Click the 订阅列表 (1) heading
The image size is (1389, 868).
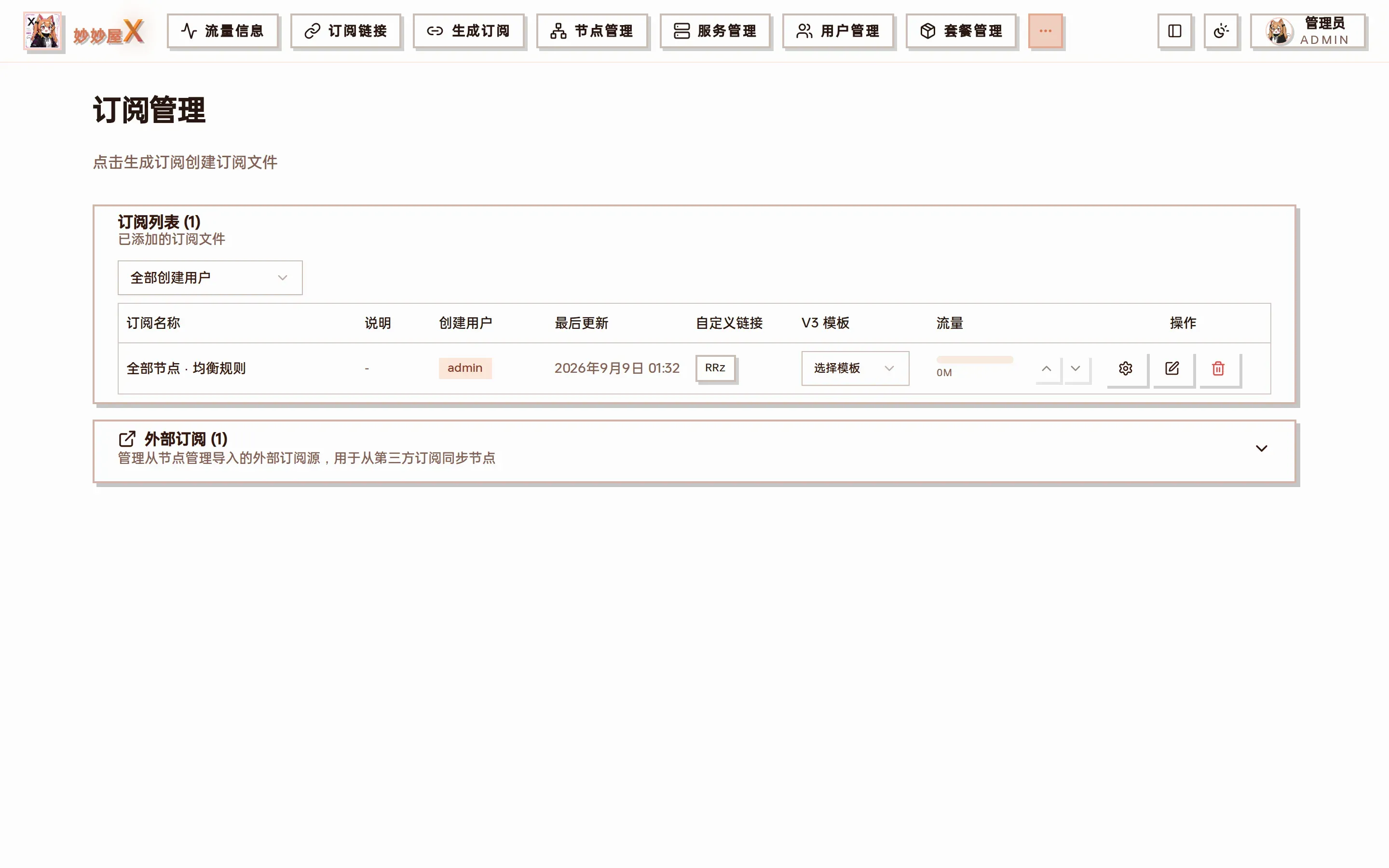(159, 222)
